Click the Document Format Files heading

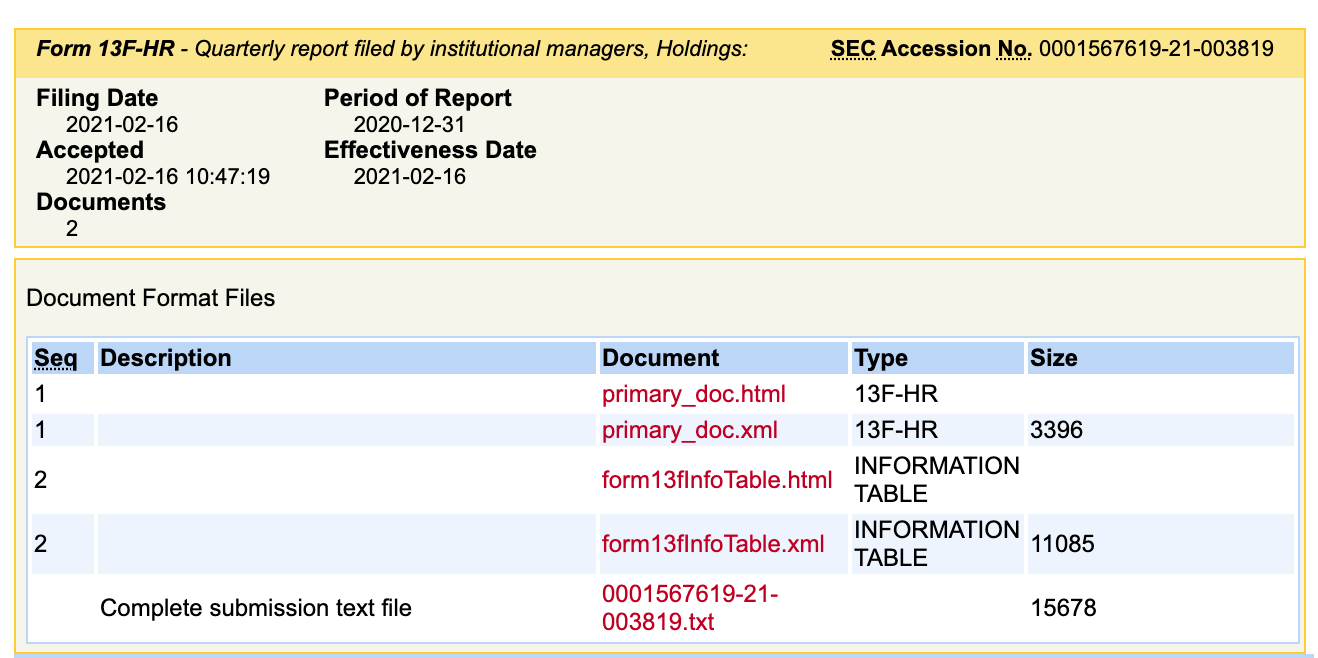pos(151,298)
